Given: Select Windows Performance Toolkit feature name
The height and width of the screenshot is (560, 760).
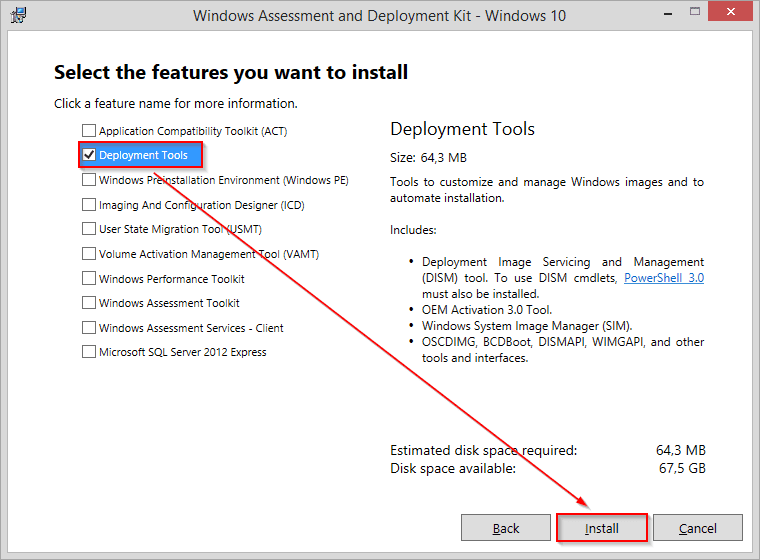Looking at the screenshot, I should pos(172,279).
